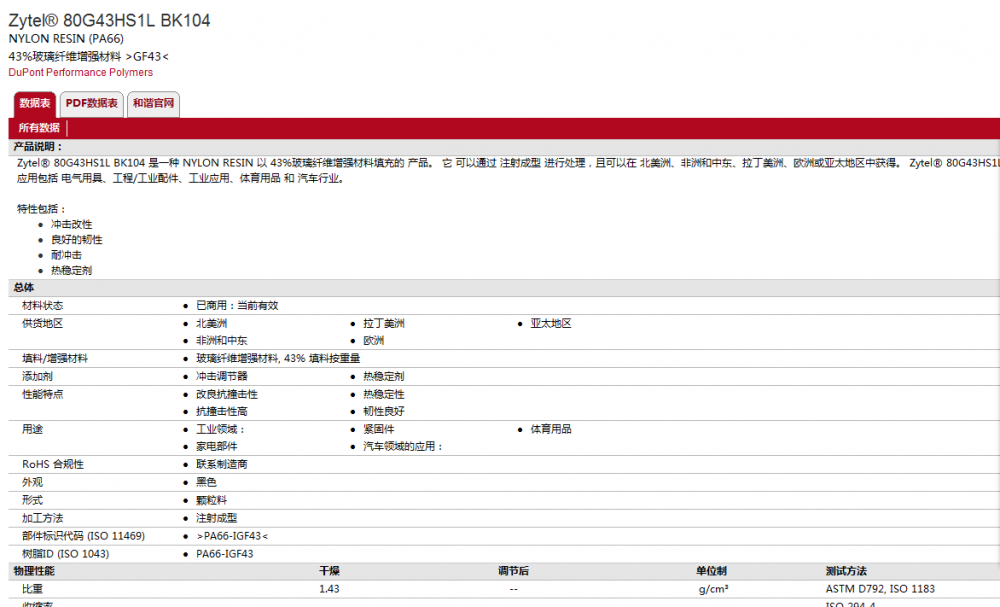The image size is (1000, 607).
Task: Select the 产品说明 section header
Action: [38, 147]
